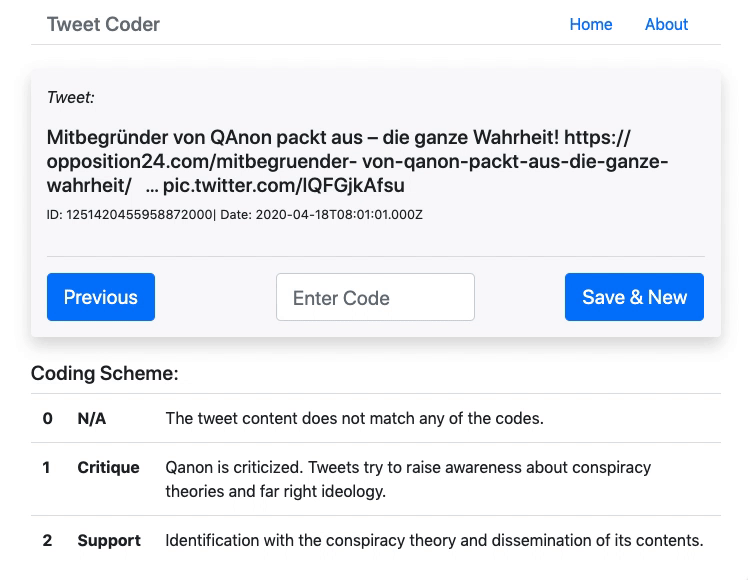748x580 pixels.
Task: Click the Support description about identification with conspiracy
Action: pyautogui.click(x=434, y=540)
